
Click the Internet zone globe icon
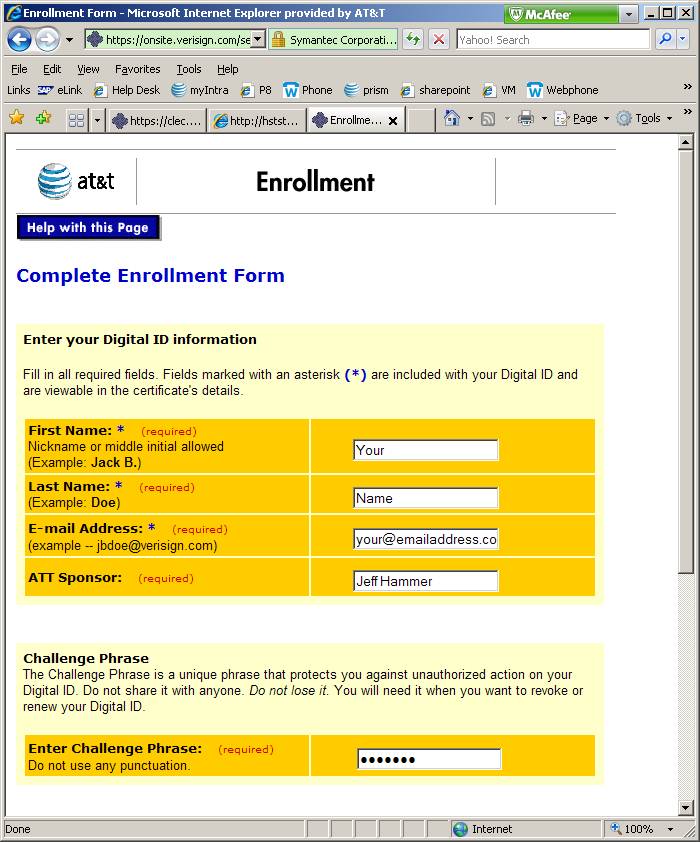460,829
